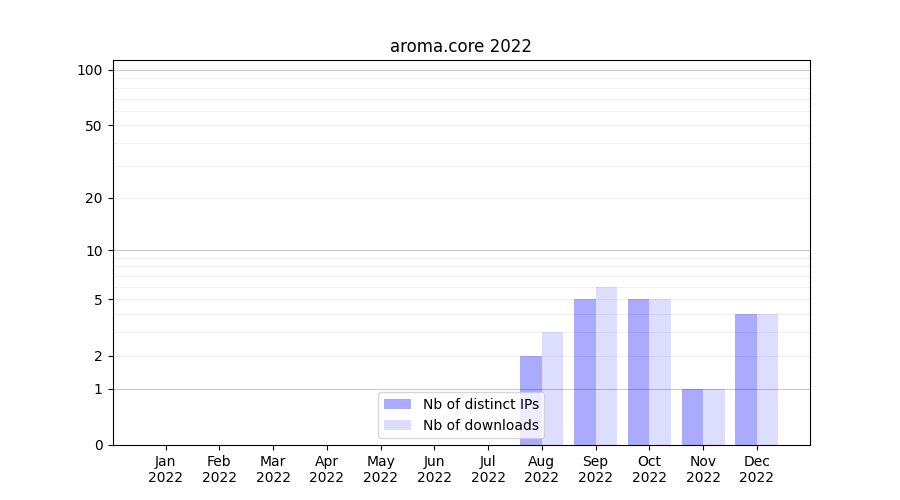Click the 100 y-axis tick label

coord(90,70)
